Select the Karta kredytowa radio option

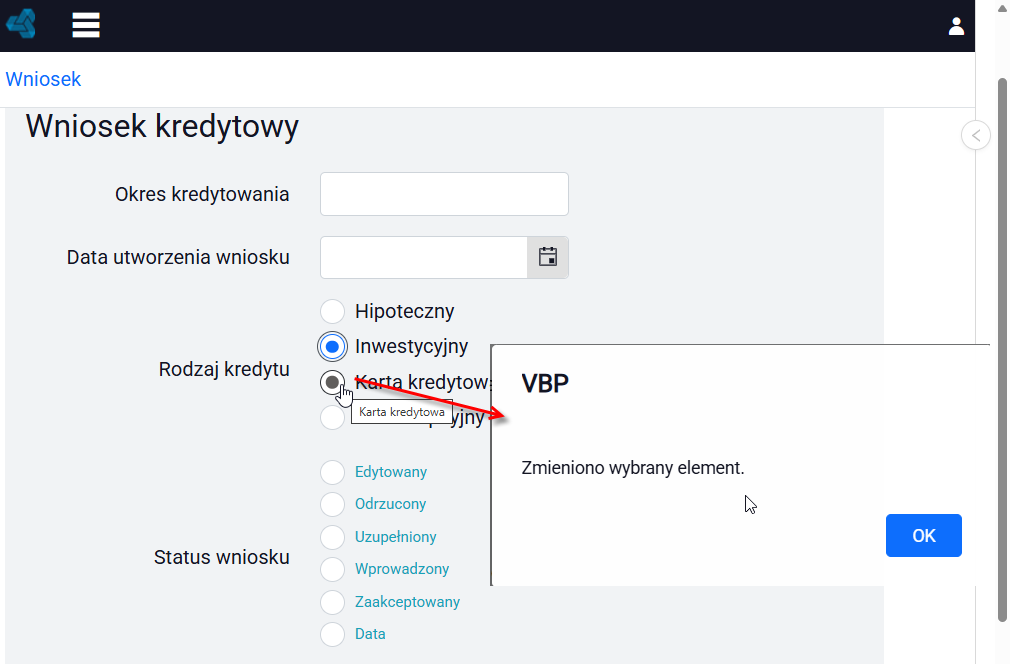[x=332, y=383]
